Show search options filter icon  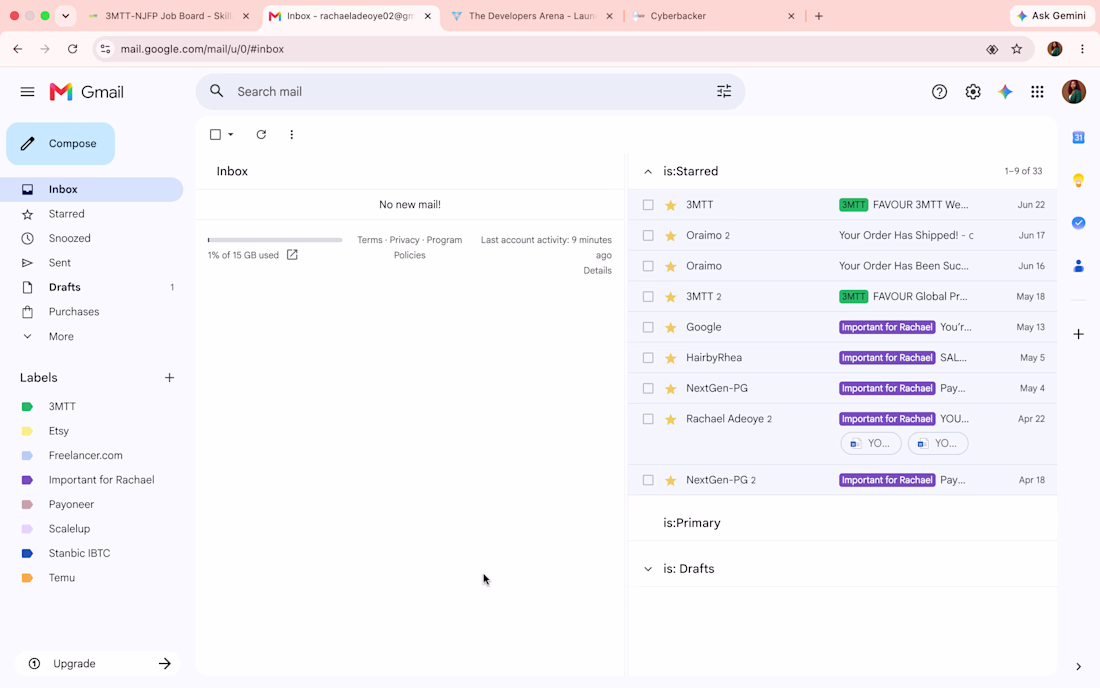724,91
